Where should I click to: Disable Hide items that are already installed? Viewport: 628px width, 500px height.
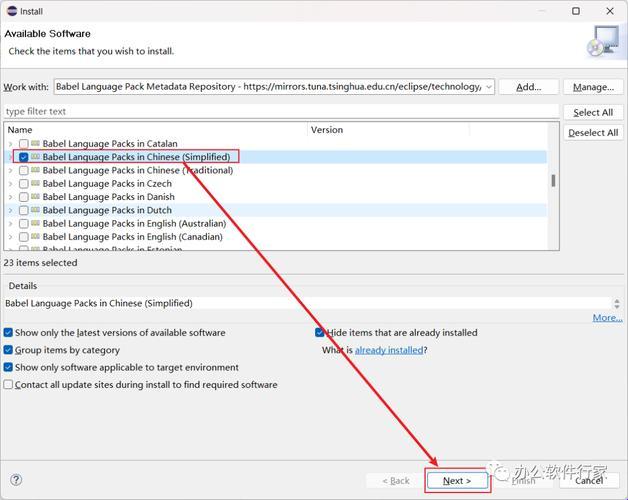tap(320, 333)
